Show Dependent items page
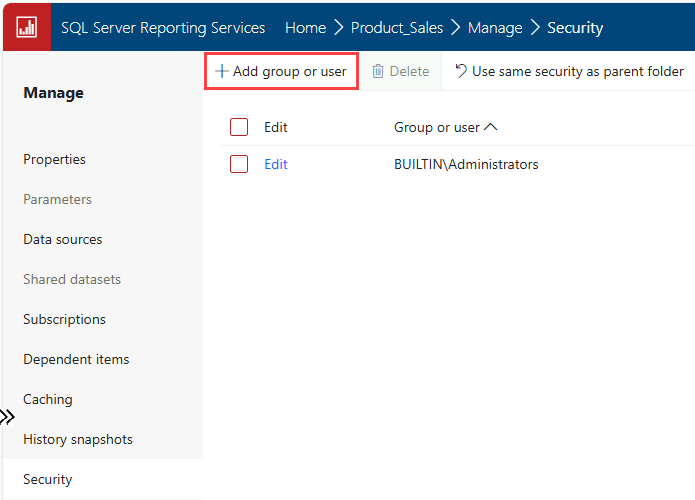This screenshot has width=695, height=500. click(76, 359)
